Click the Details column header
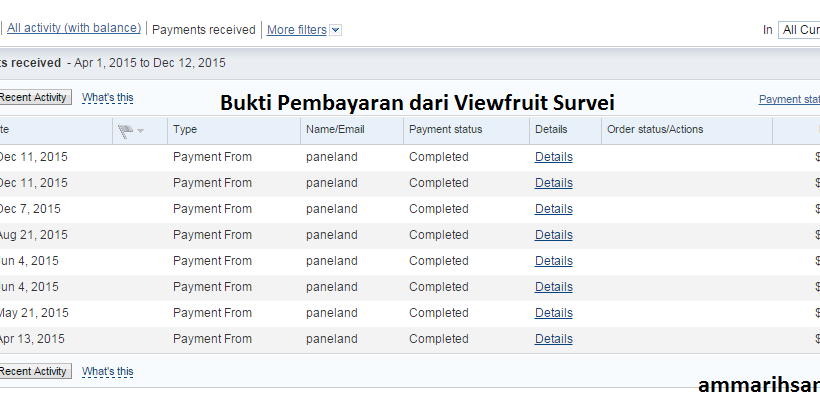 point(551,130)
